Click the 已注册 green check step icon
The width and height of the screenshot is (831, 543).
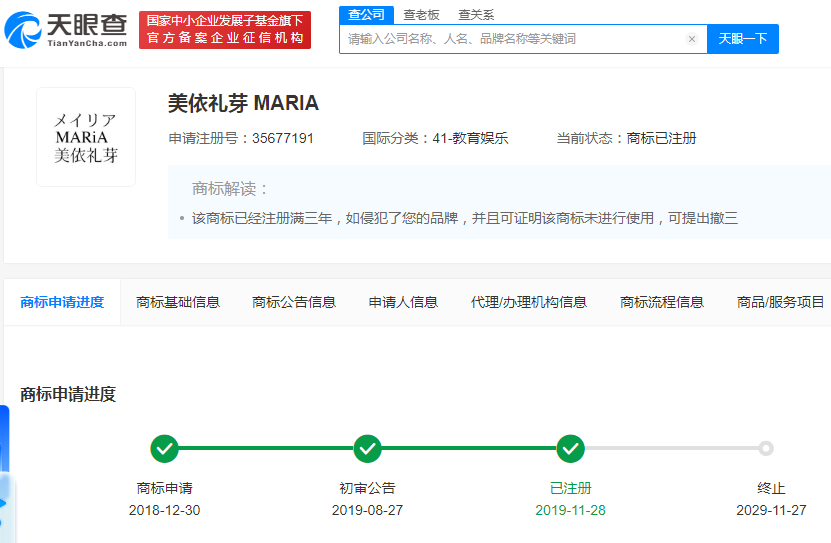click(x=570, y=449)
